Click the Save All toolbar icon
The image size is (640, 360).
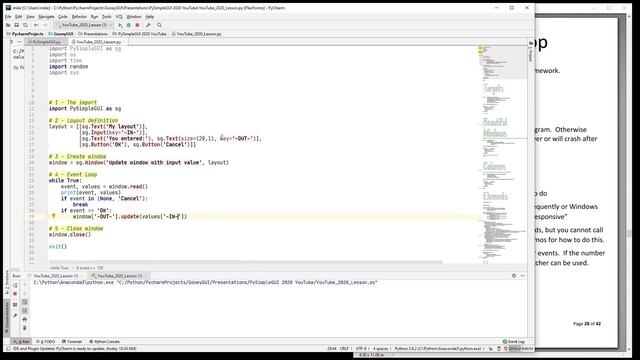(17, 25)
